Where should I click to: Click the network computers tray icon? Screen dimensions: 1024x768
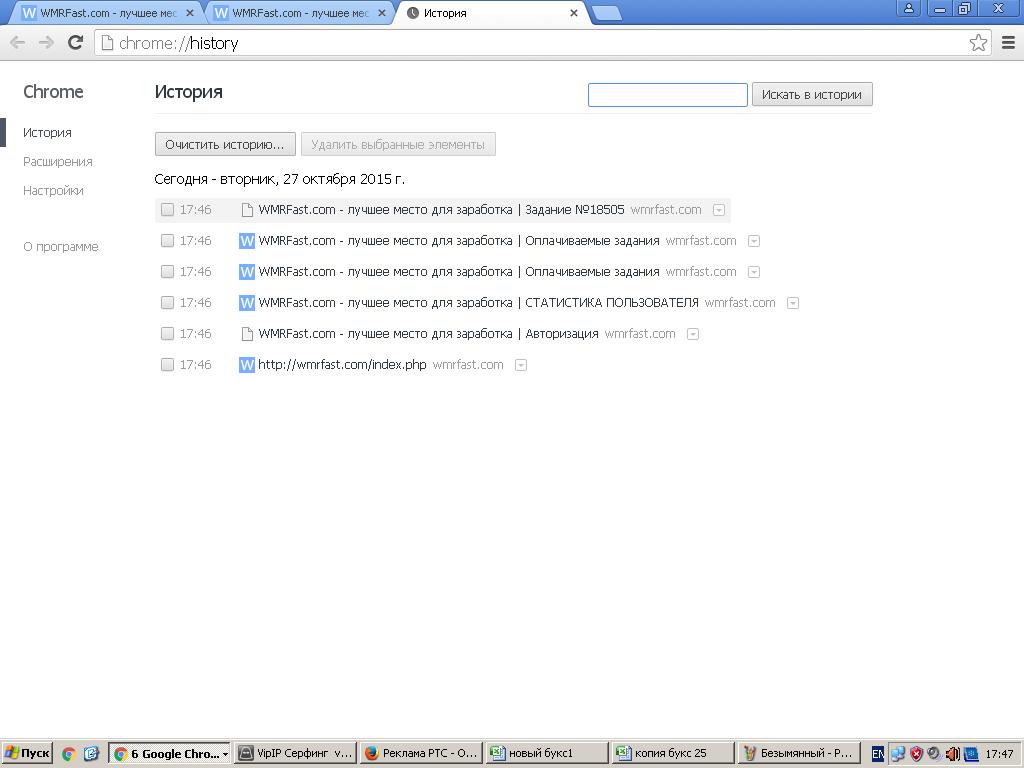tap(898, 754)
